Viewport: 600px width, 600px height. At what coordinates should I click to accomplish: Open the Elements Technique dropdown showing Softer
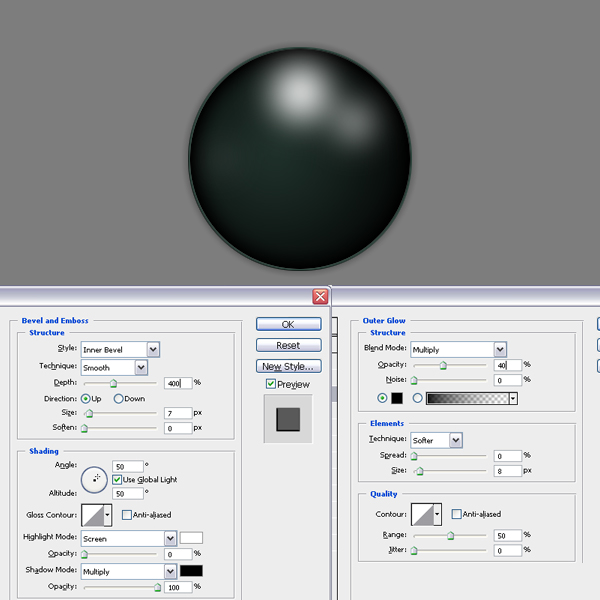point(436,440)
